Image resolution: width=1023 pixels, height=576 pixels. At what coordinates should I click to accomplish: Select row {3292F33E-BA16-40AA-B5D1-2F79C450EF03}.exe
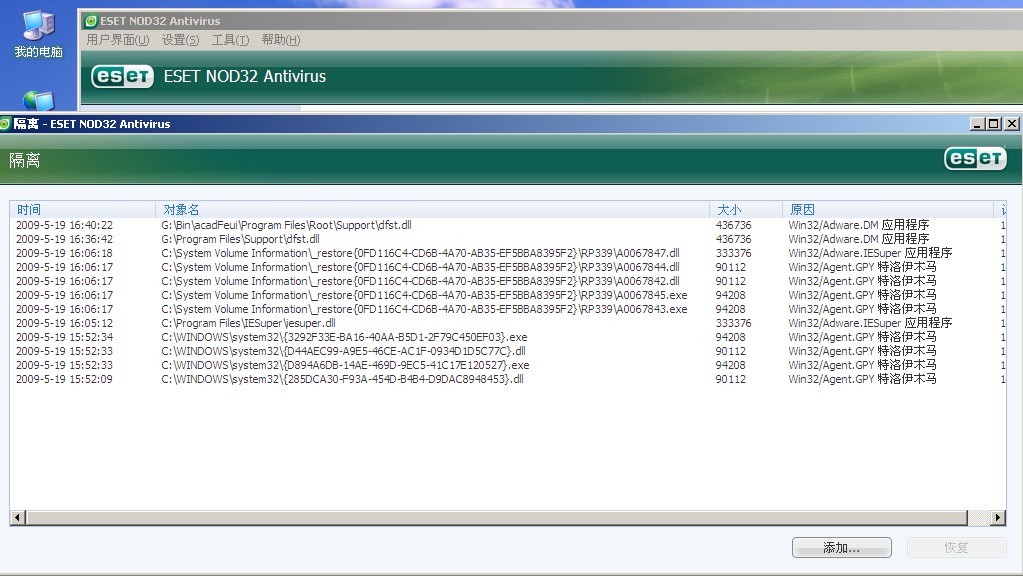coord(508,337)
